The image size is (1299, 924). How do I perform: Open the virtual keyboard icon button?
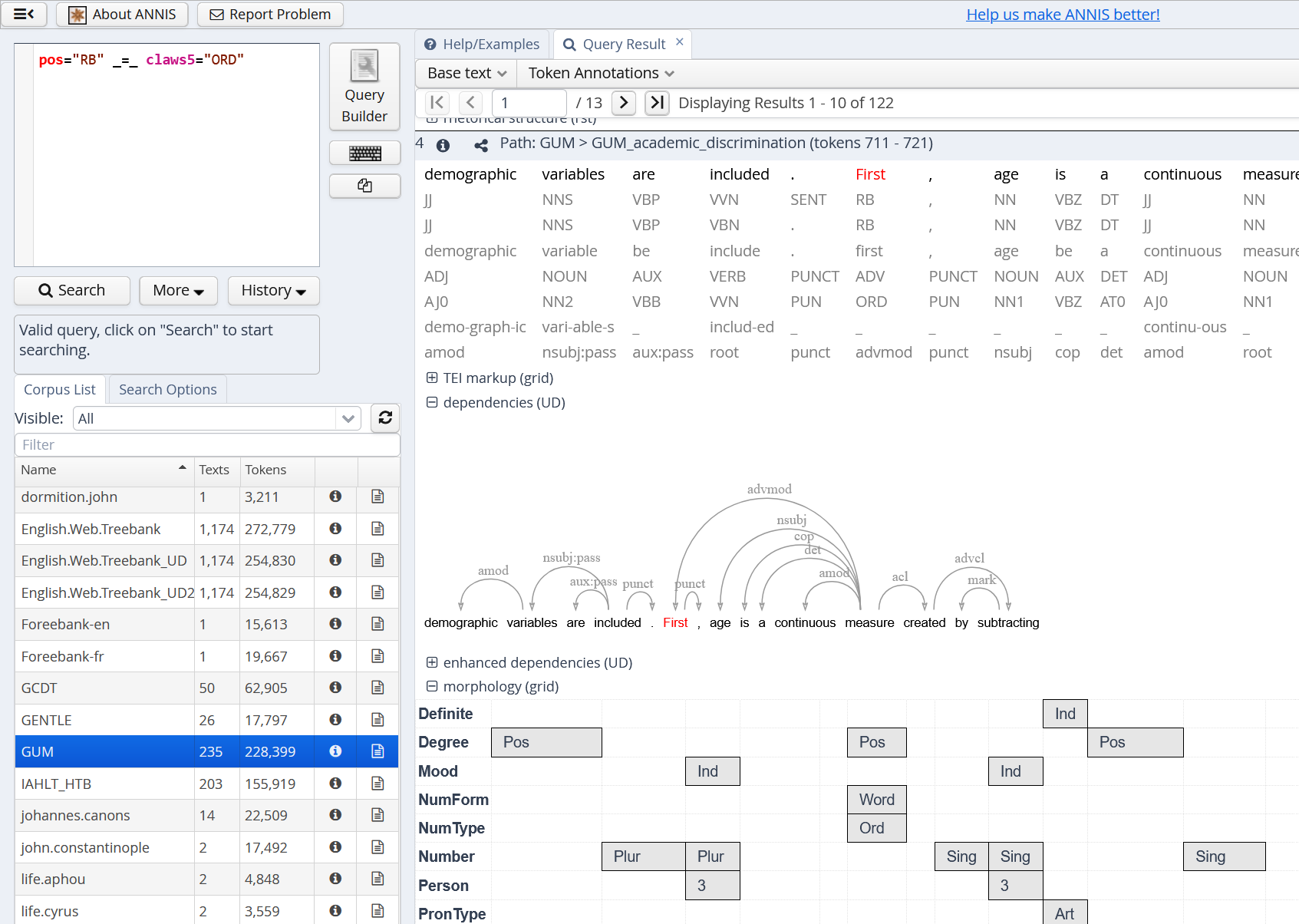coord(364,153)
